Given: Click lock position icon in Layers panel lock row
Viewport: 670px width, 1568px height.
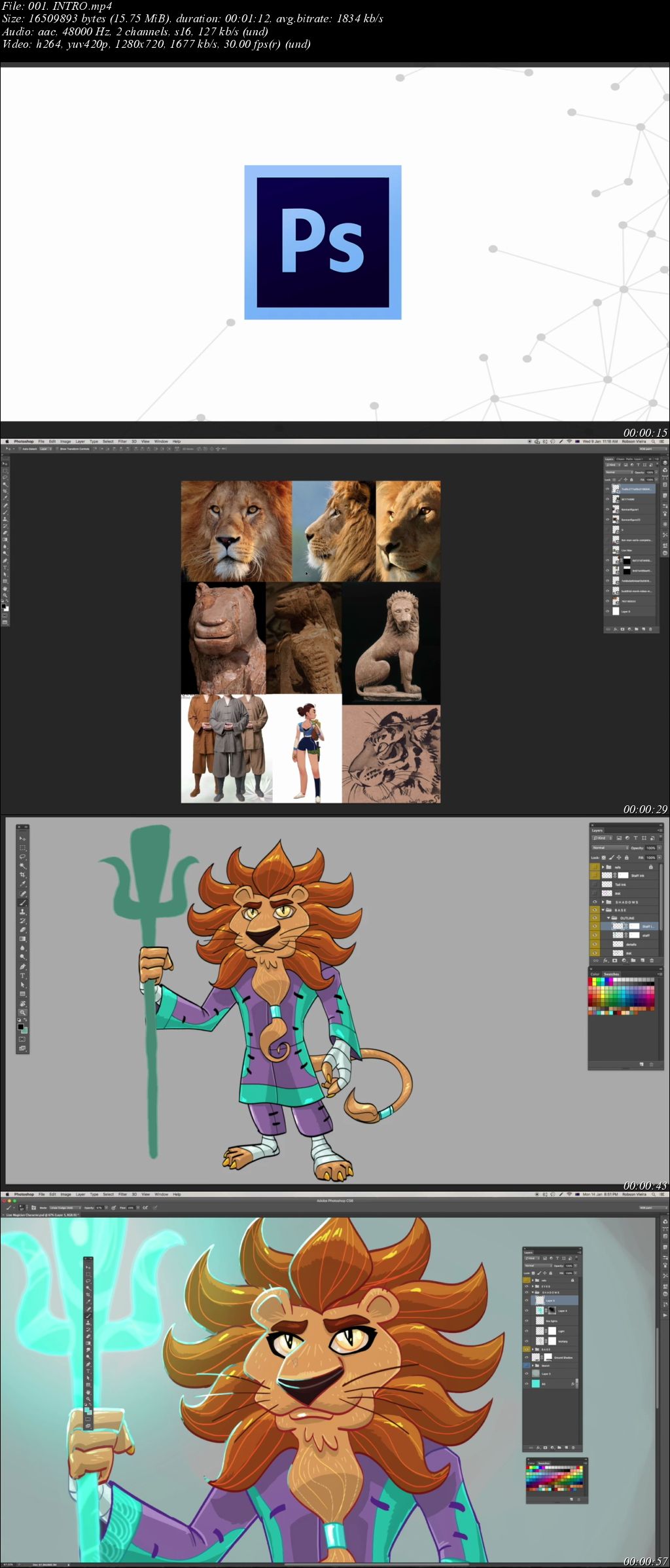Looking at the screenshot, I should tap(619, 858).
